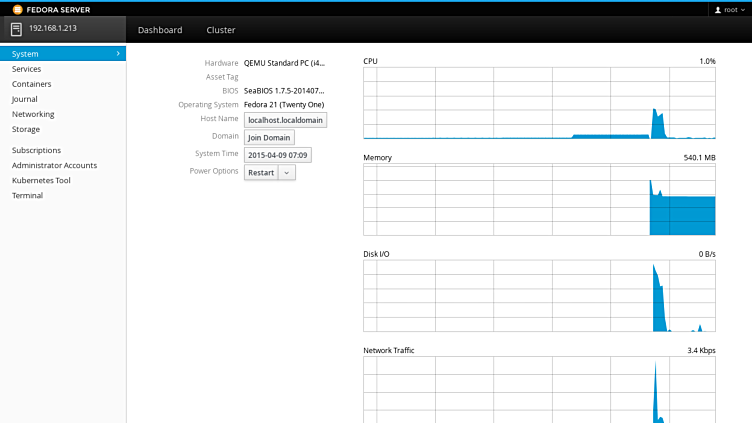Screen dimensions: 752x423
Task: Change the system time 2015-04-09 07:09
Action: point(278,155)
